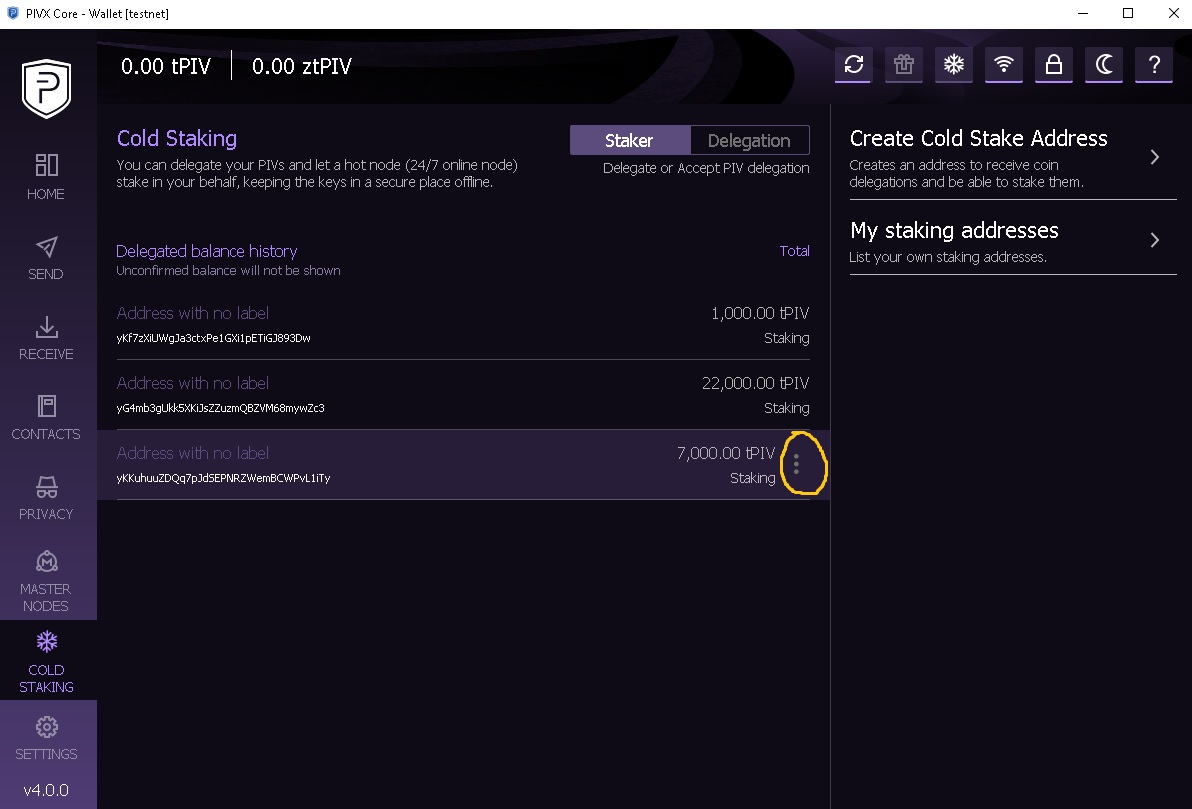The height and width of the screenshot is (809, 1192).
Task: Go to the SEND section
Action: 45,257
